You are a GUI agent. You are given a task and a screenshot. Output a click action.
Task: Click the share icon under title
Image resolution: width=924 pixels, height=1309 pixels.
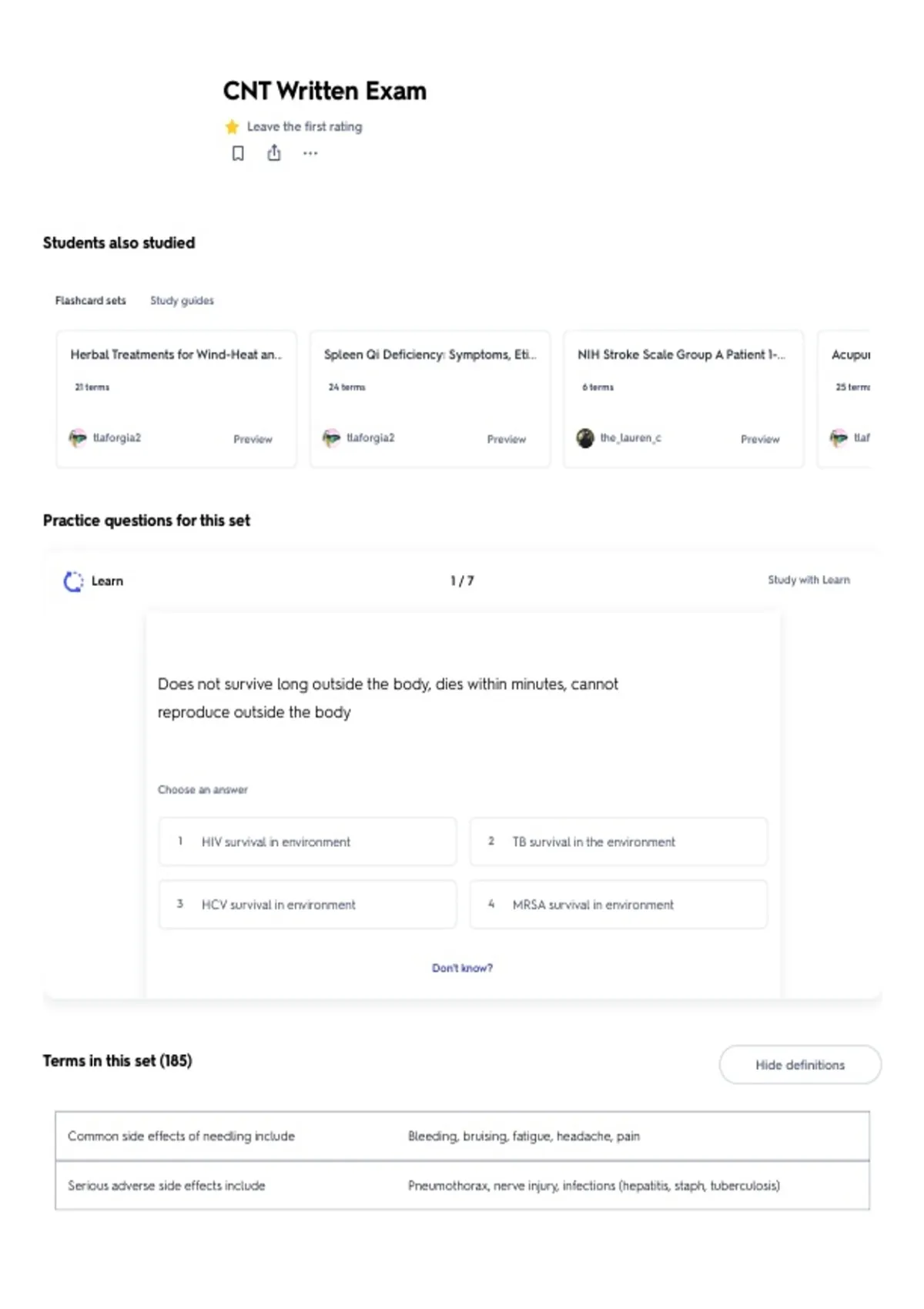[274, 153]
